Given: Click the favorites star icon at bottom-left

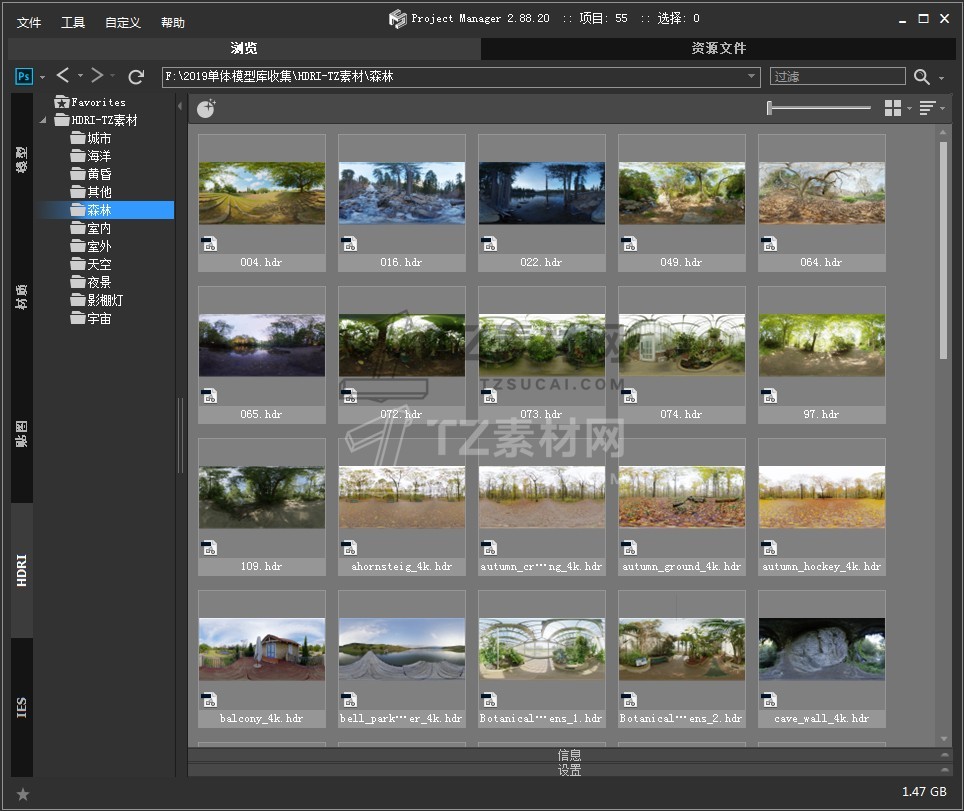Looking at the screenshot, I should click(x=23, y=794).
